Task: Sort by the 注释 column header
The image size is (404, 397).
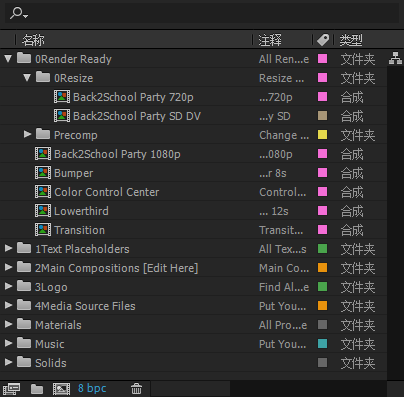Action: coord(270,40)
